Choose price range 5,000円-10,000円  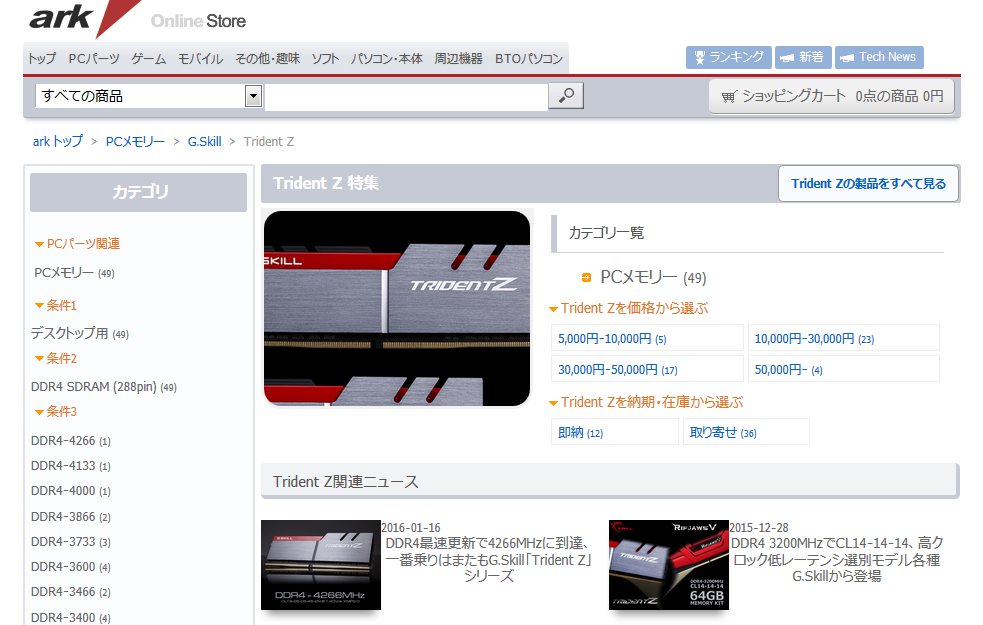(647, 338)
